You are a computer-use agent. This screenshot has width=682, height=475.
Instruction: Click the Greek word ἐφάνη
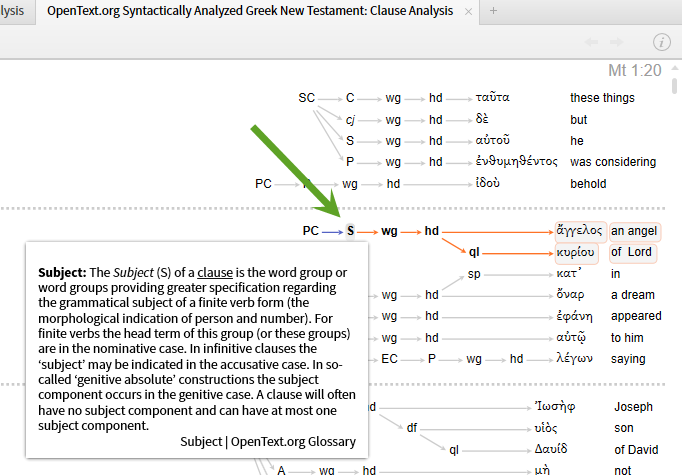[x=575, y=316]
